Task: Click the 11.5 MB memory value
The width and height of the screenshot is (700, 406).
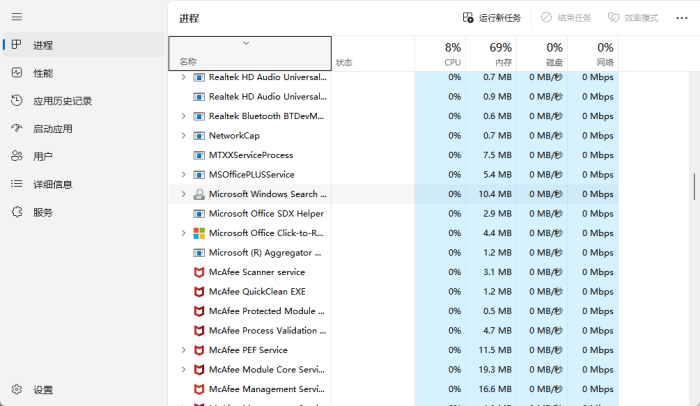Action: click(495, 350)
